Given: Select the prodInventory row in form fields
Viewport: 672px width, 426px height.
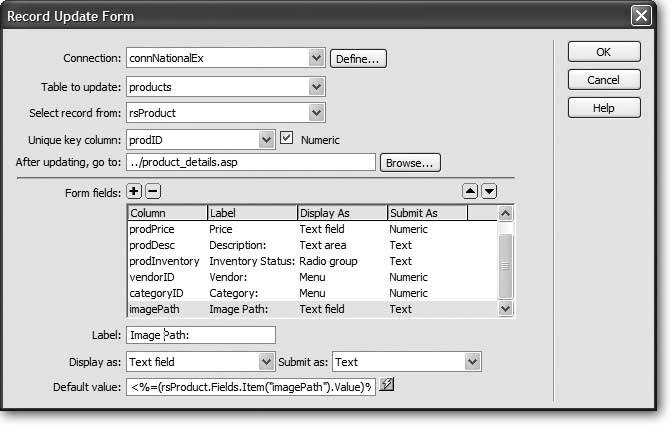Looking at the screenshot, I should [x=312, y=261].
